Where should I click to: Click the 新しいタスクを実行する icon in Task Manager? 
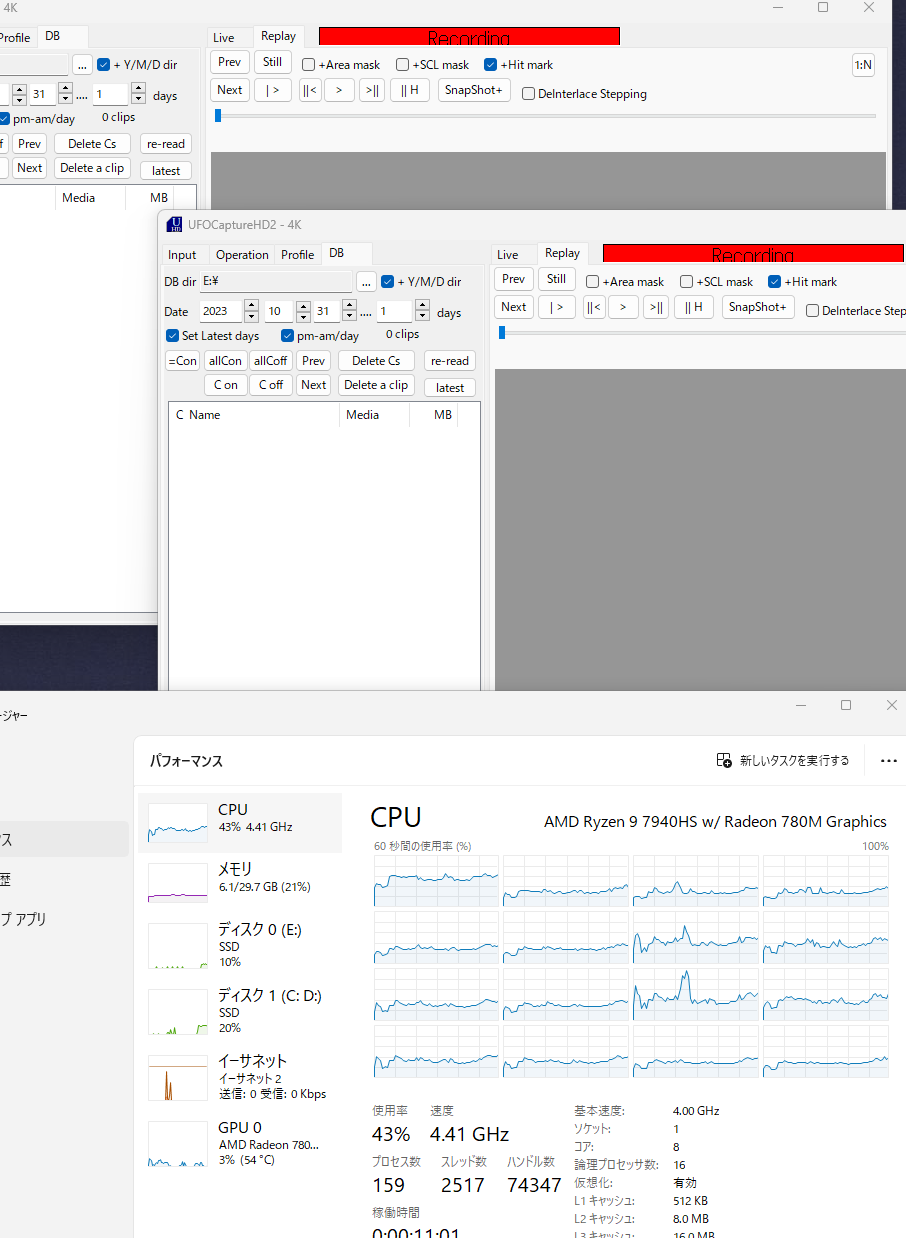pos(725,761)
